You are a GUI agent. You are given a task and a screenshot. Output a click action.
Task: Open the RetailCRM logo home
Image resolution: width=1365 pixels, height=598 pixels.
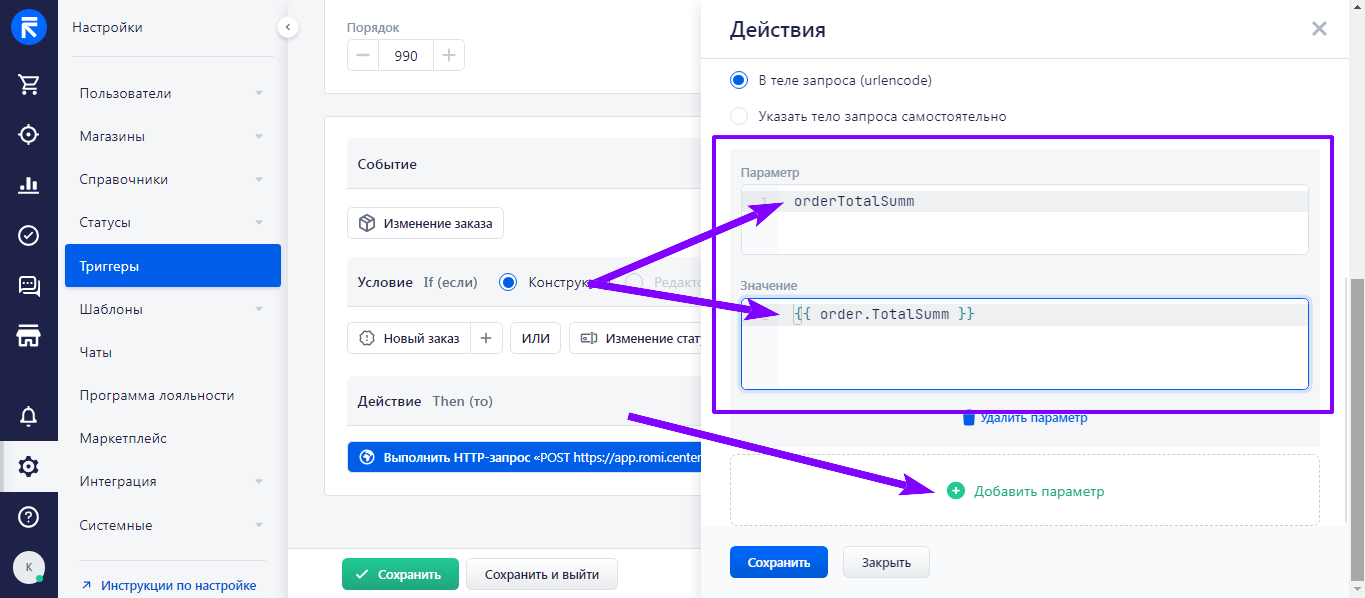(28, 27)
